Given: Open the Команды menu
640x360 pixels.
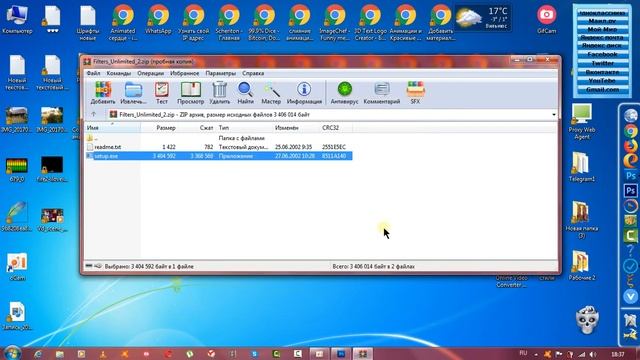Looking at the screenshot, I should (x=119, y=73).
